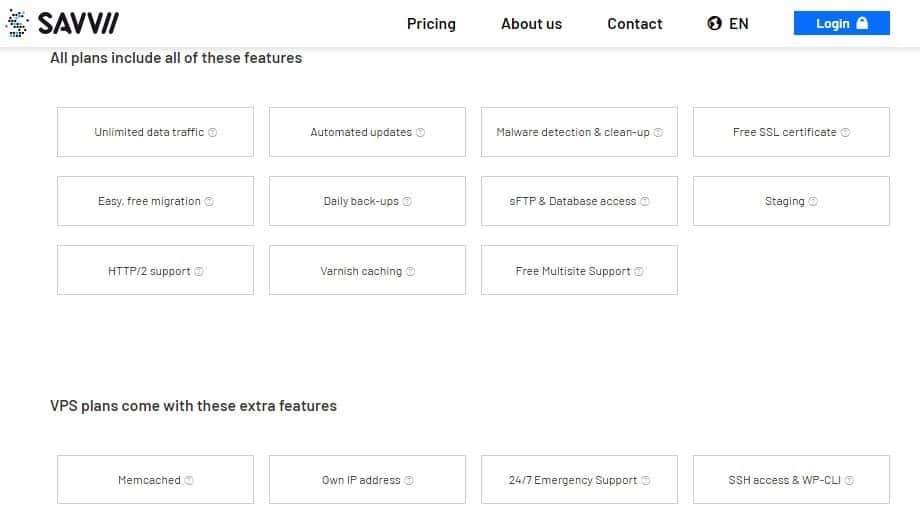Open the EN language selector

click(728, 23)
